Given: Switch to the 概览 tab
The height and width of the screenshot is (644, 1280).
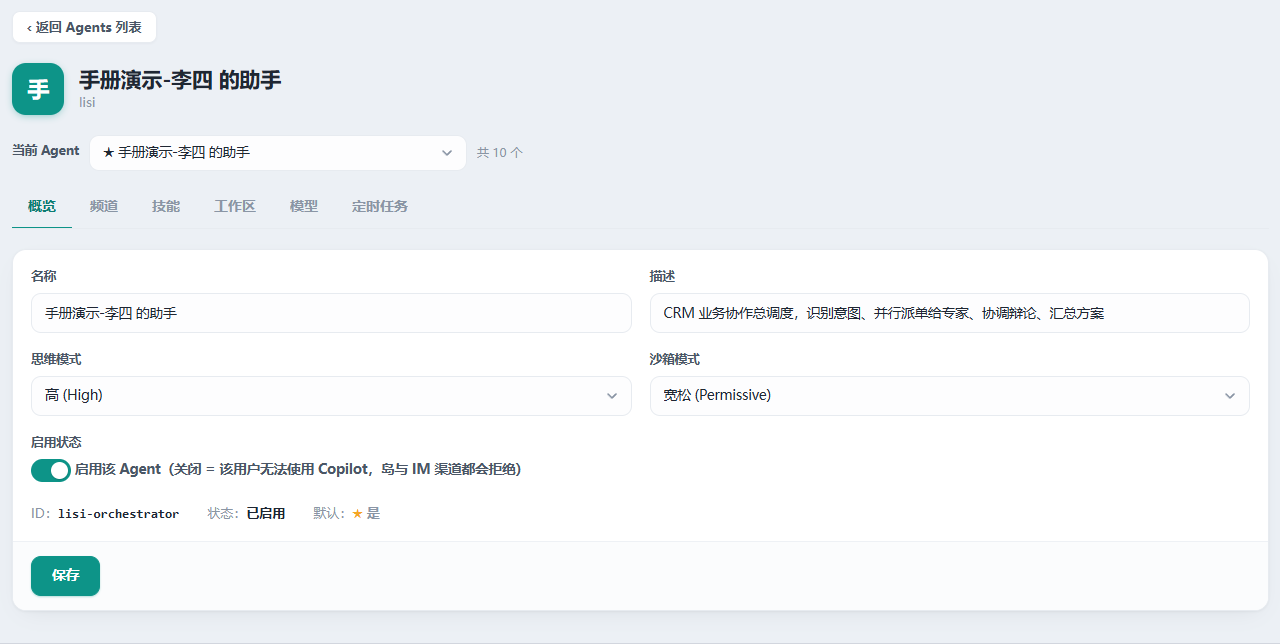Looking at the screenshot, I should tap(42, 206).
